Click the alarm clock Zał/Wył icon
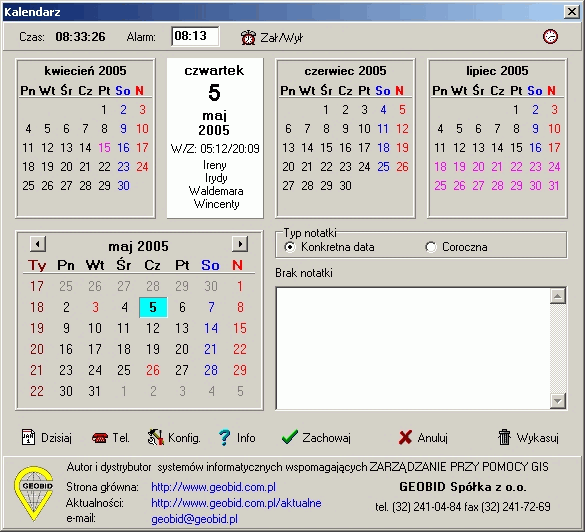 click(248, 37)
